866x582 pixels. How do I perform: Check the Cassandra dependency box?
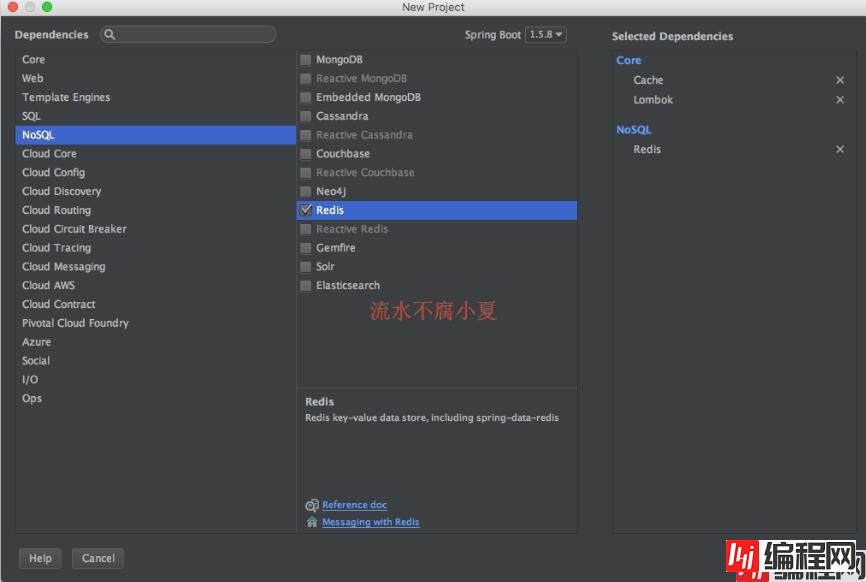306,116
